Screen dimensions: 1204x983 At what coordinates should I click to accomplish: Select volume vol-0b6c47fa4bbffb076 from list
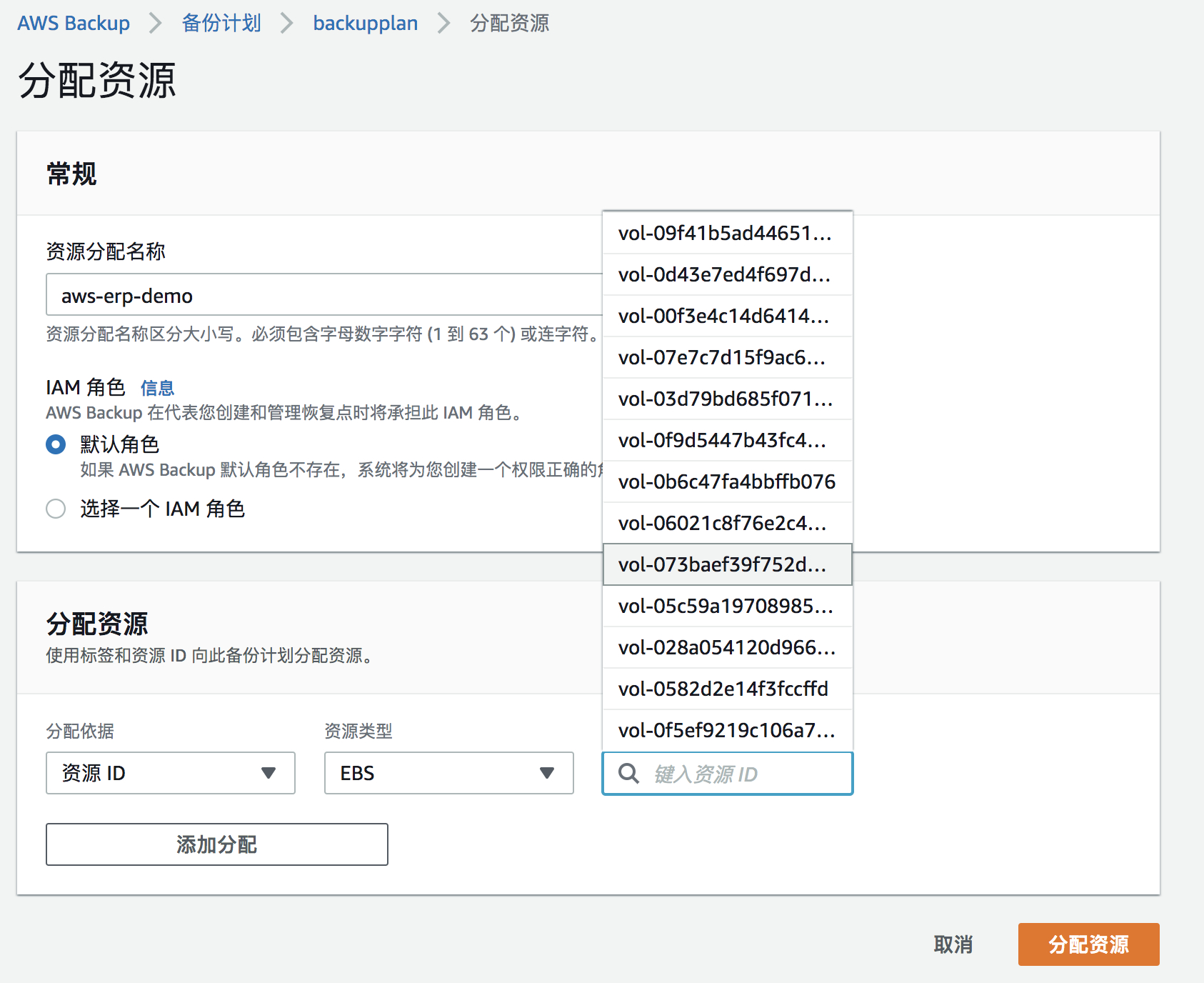click(x=727, y=481)
